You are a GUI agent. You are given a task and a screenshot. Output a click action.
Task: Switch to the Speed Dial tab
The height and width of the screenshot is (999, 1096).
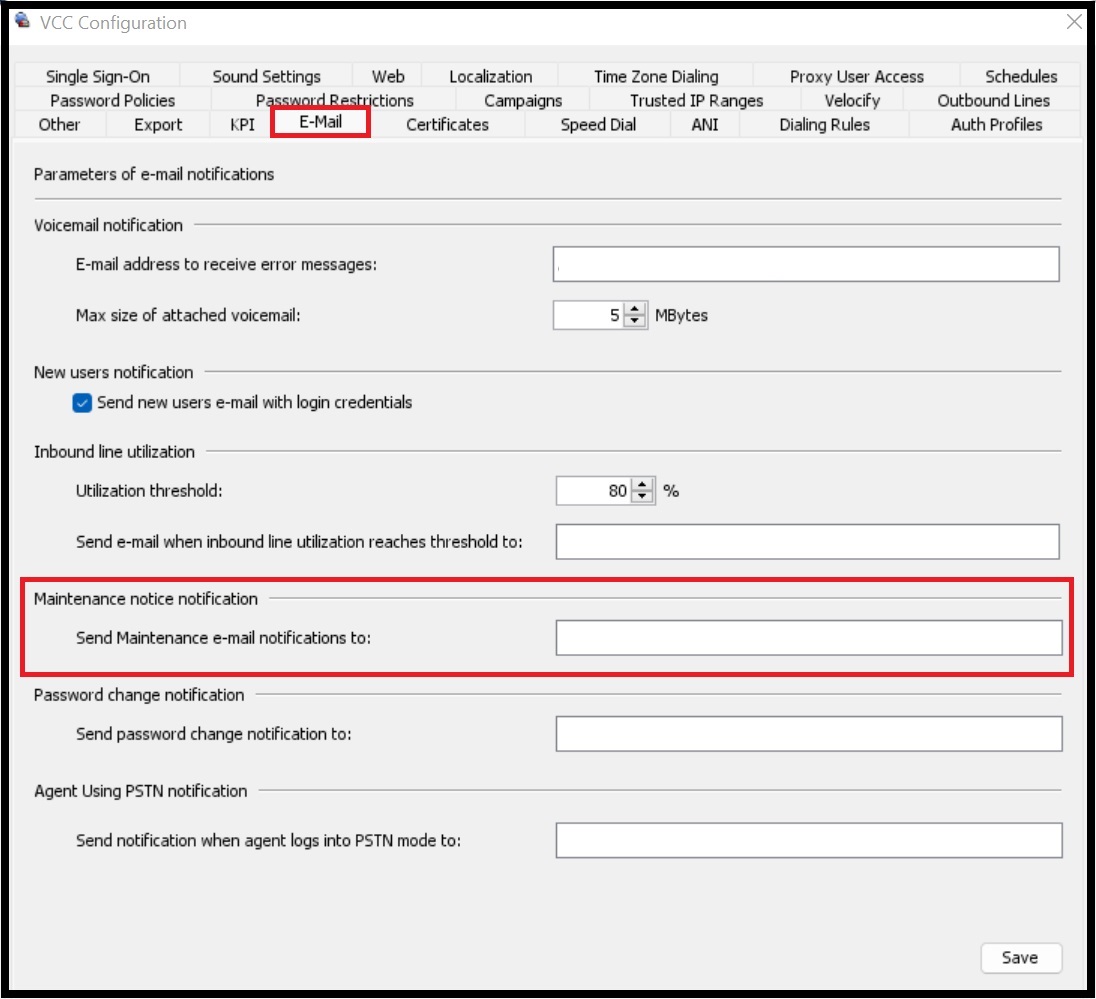pyautogui.click(x=598, y=124)
